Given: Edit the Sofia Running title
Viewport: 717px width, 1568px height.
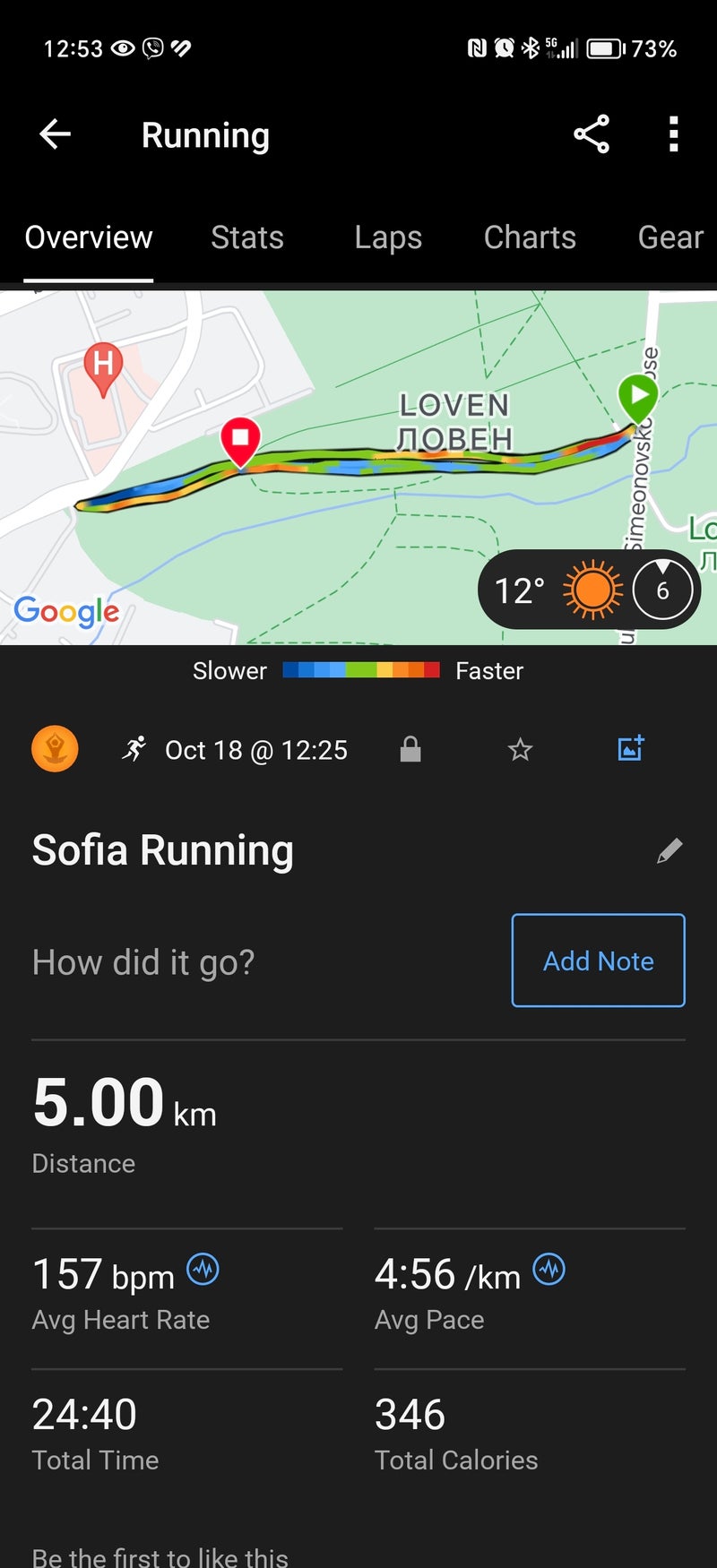Looking at the screenshot, I should pyautogui.click(x=669, y=850).
